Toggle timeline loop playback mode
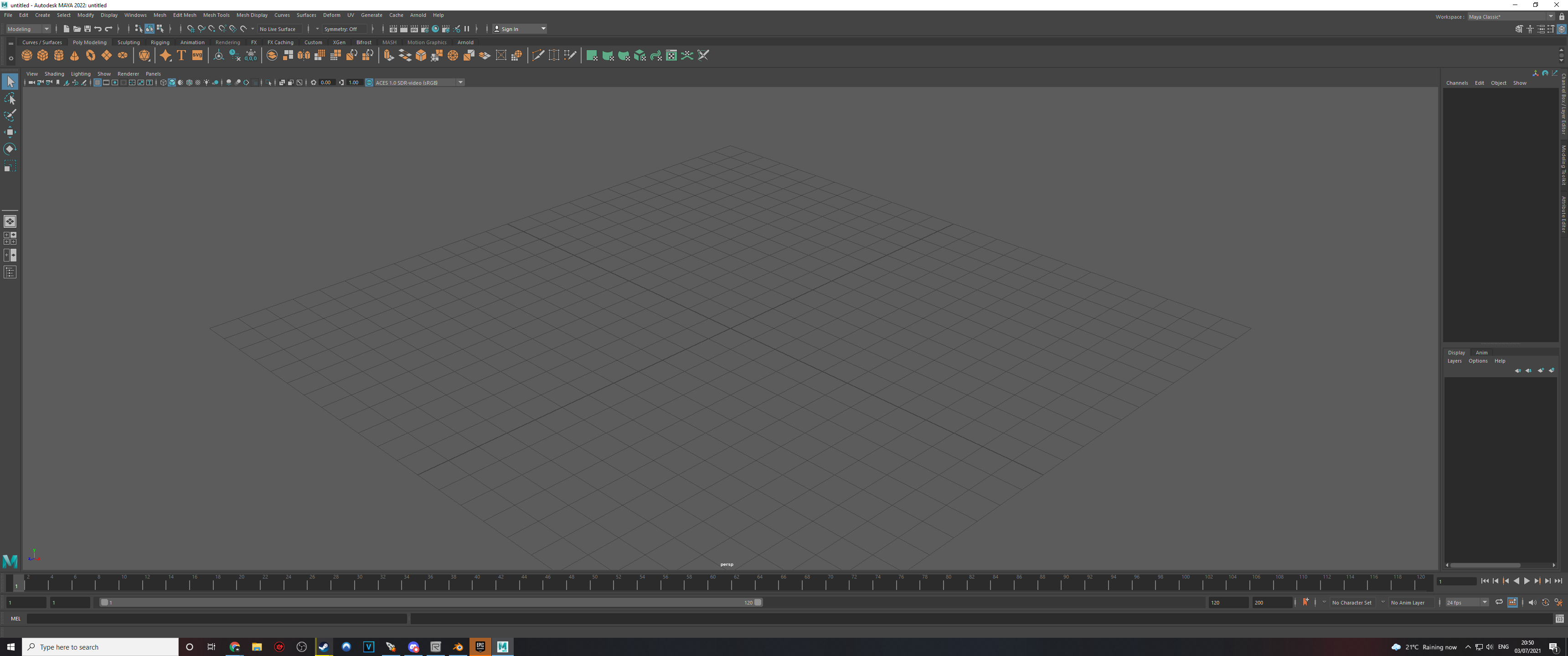The image size is (1568, 656). click(1499, 602)
